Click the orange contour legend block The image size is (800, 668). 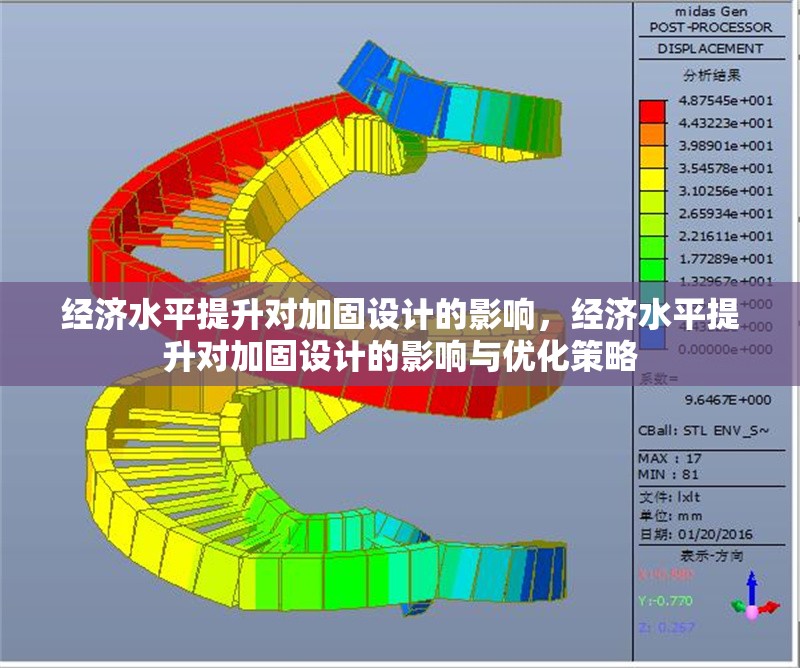tap(651, 134)
